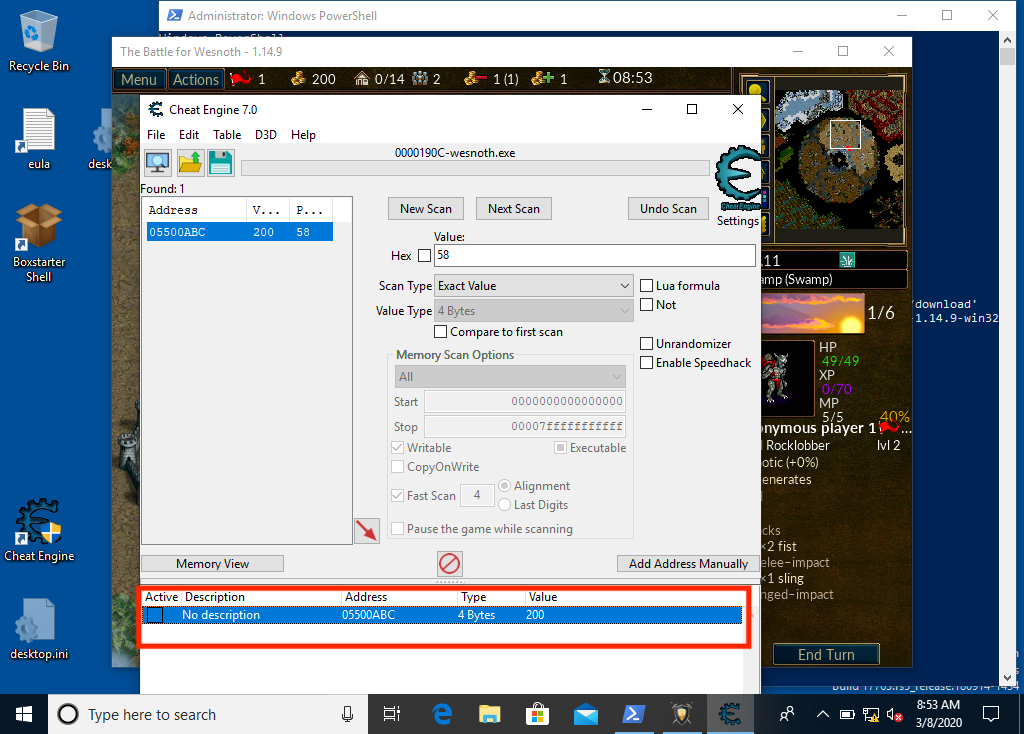This screenshot has width=1024, height=734.
Task: Launch the Cheat Engine desktop shortcut
Action: coord(39,530)
